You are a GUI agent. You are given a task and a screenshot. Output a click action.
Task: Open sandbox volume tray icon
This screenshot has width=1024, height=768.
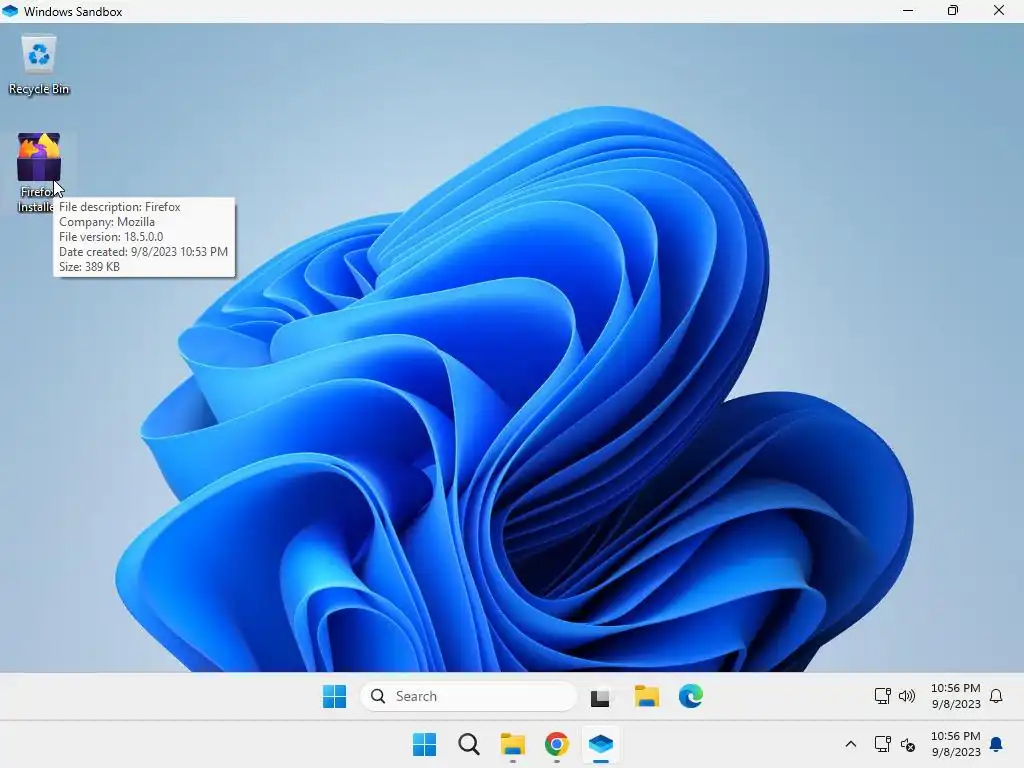[906, 696]
